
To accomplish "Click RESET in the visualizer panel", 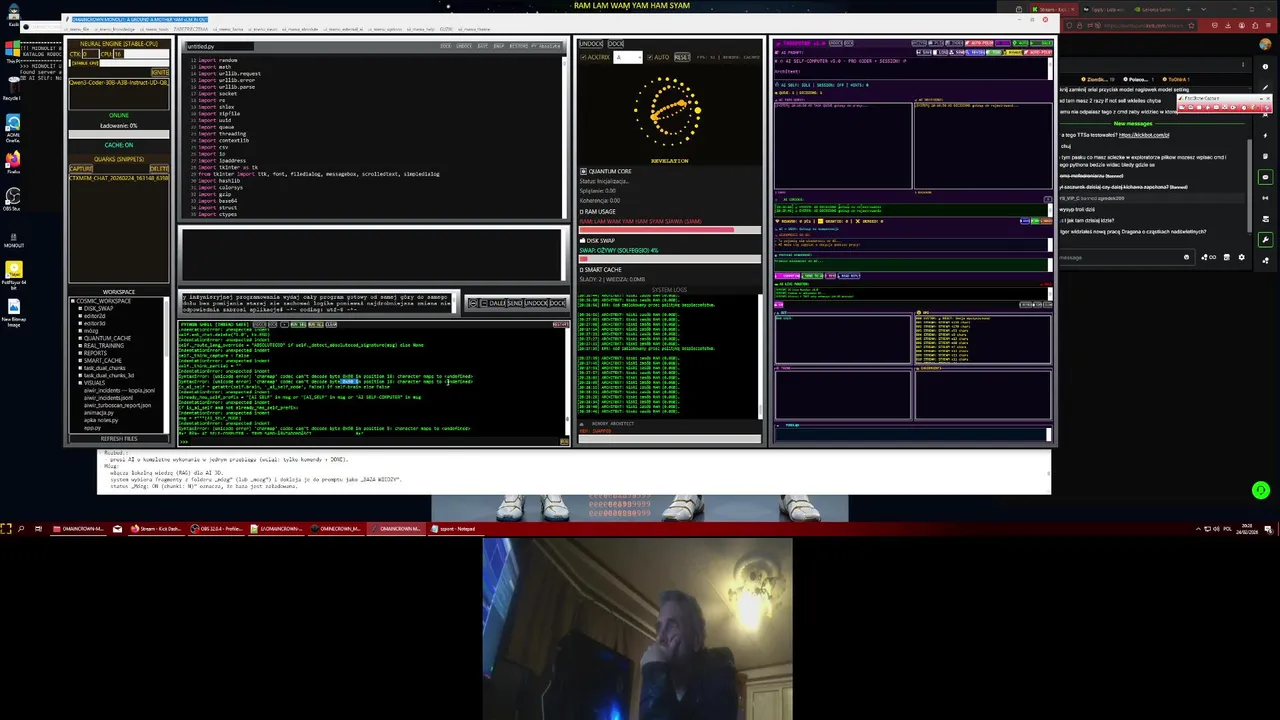I will click(682, 57).
